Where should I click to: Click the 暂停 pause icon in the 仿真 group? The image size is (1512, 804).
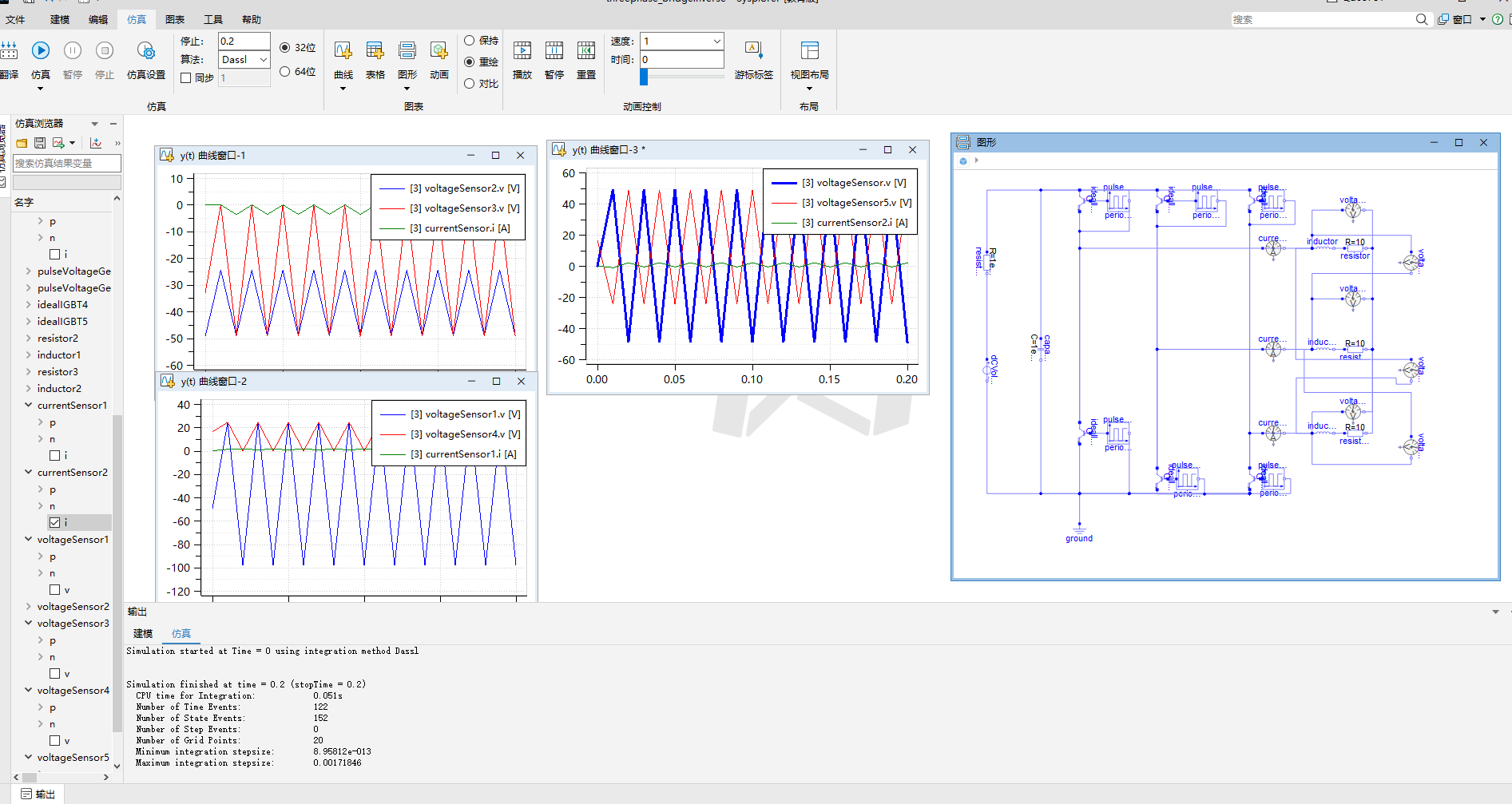point(73,51)
